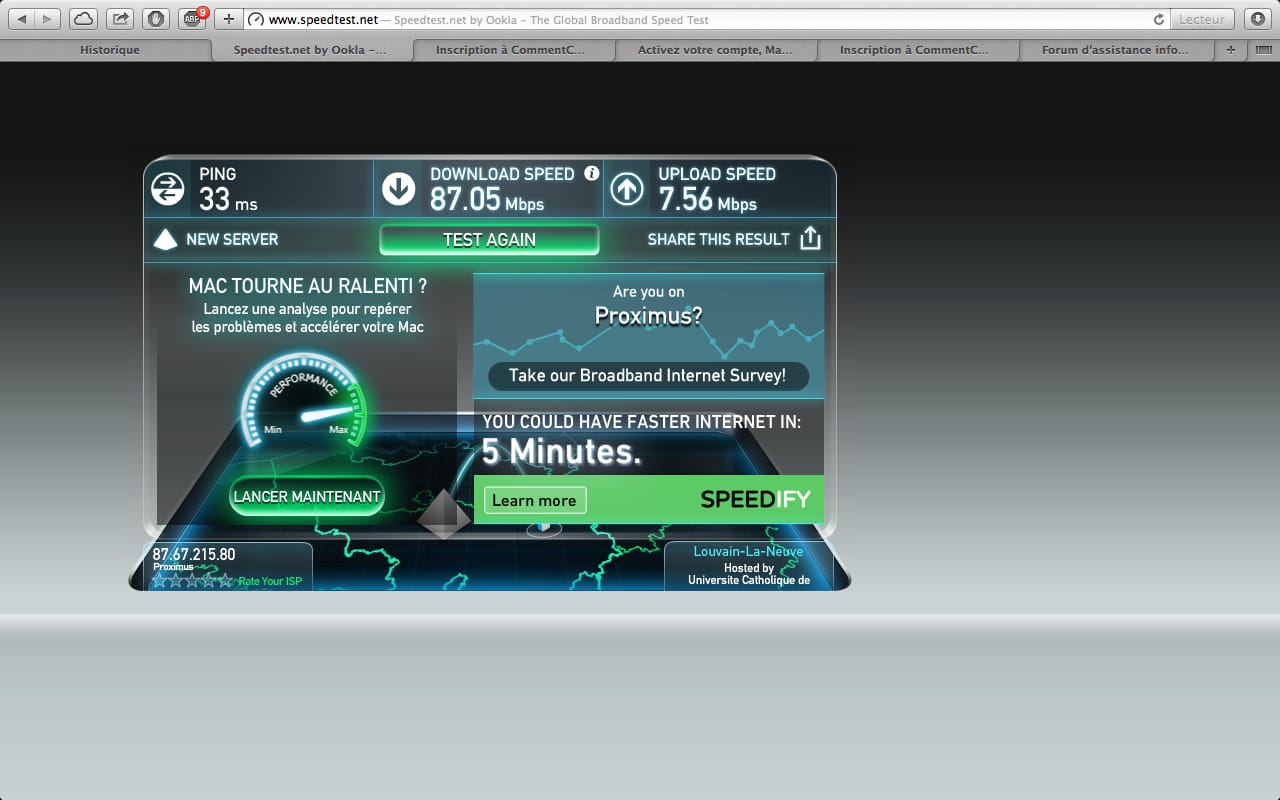Open Take our Broadband Internet Survey

[x=647, y=376]
